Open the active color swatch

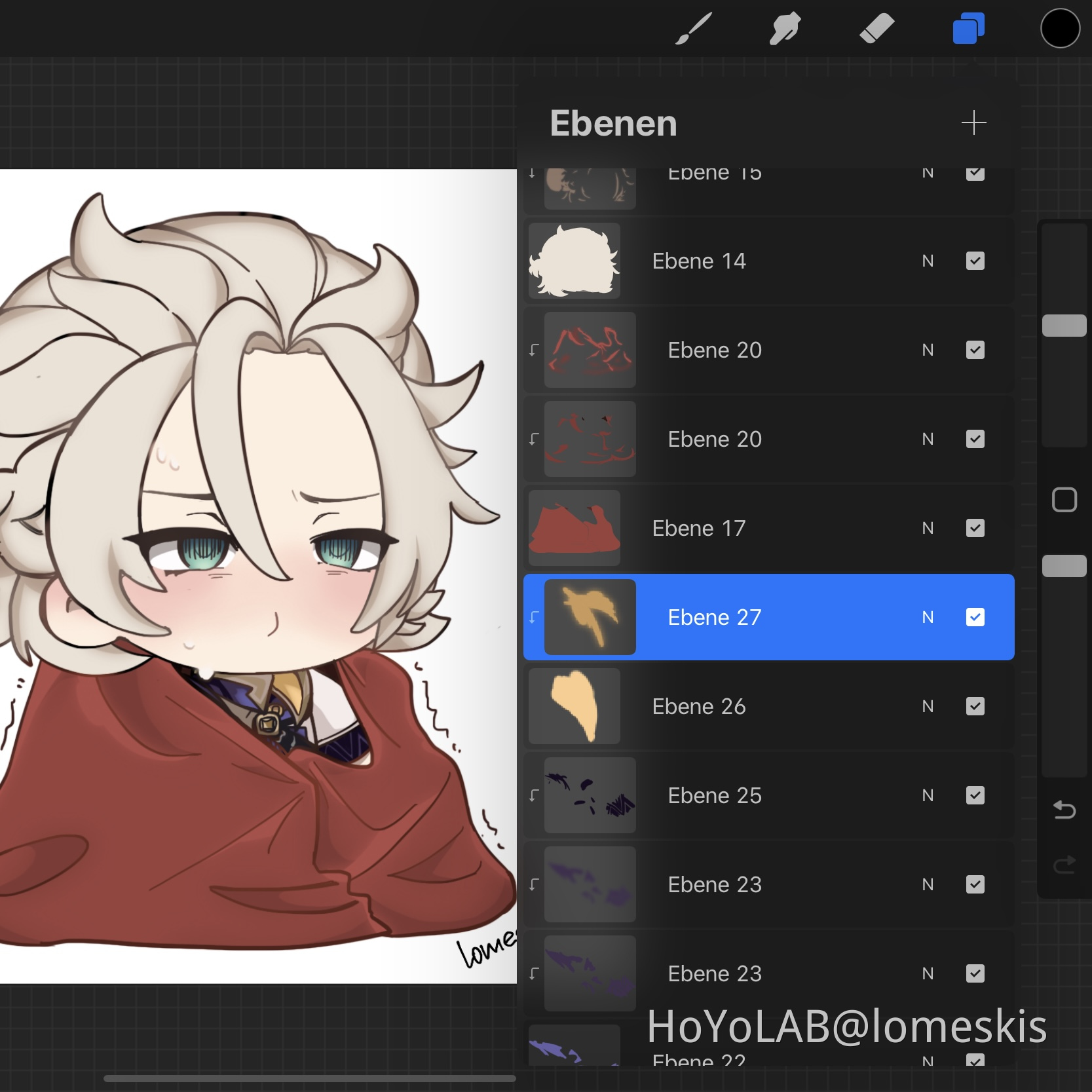[x=1059, y=28]
